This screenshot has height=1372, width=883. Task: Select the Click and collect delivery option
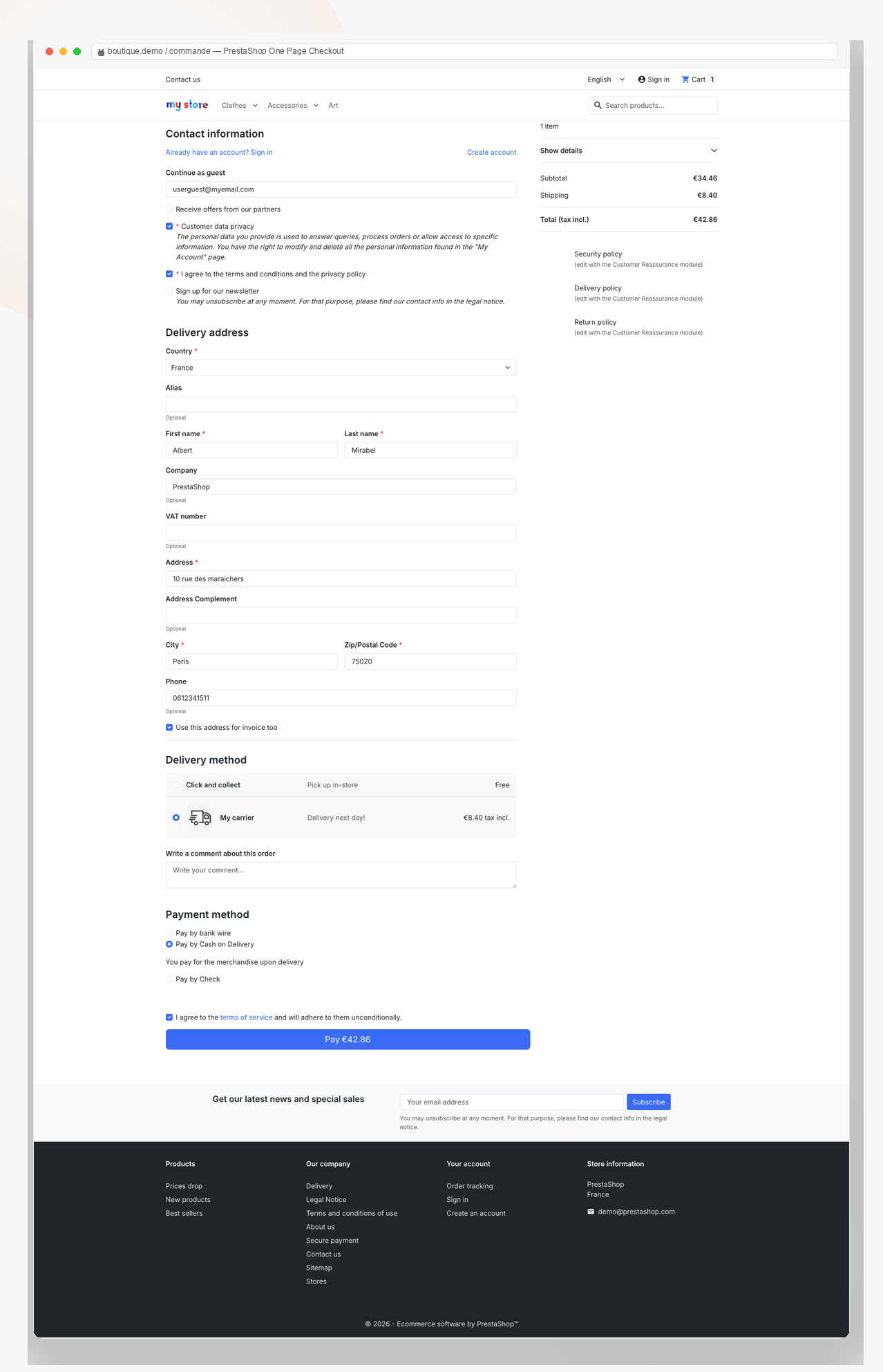(176, 785)
